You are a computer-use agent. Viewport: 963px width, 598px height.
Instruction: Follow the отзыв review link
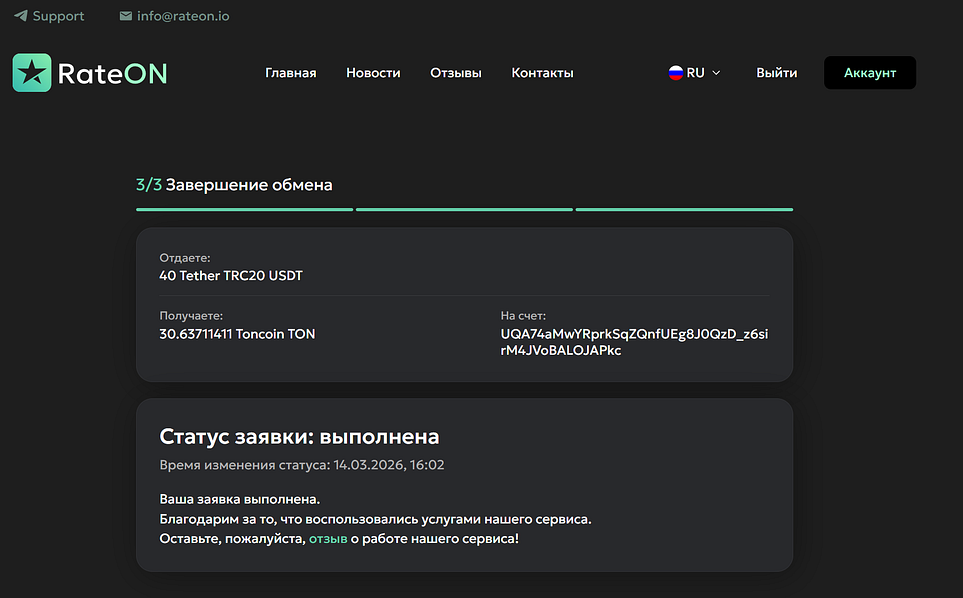pos(328,539)
